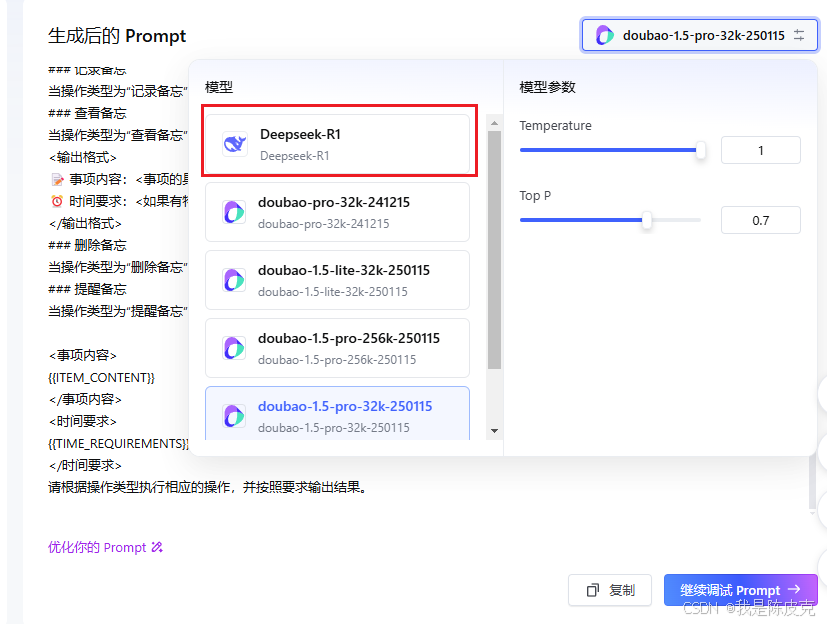
Task: Click the Temperature value input field
Action: coord(761,150)
